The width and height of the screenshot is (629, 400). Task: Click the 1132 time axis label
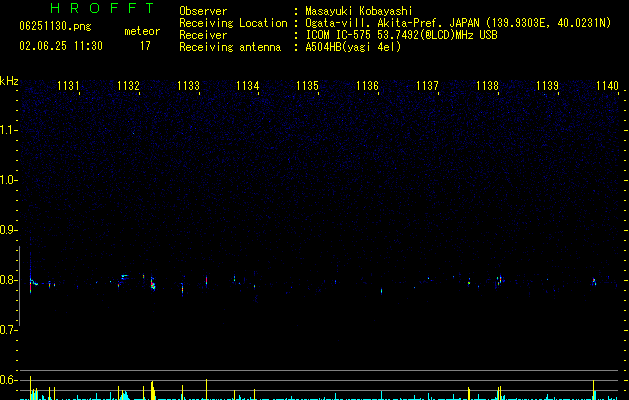(x=128, y=86)
